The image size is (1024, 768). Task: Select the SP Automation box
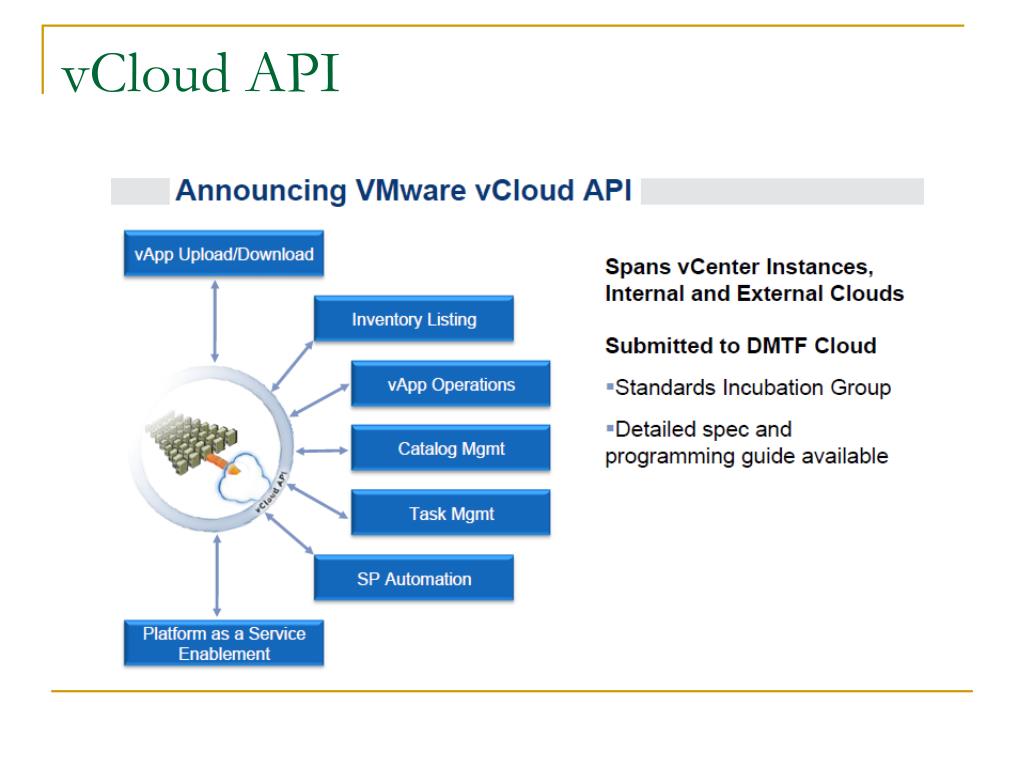[413, 579]
